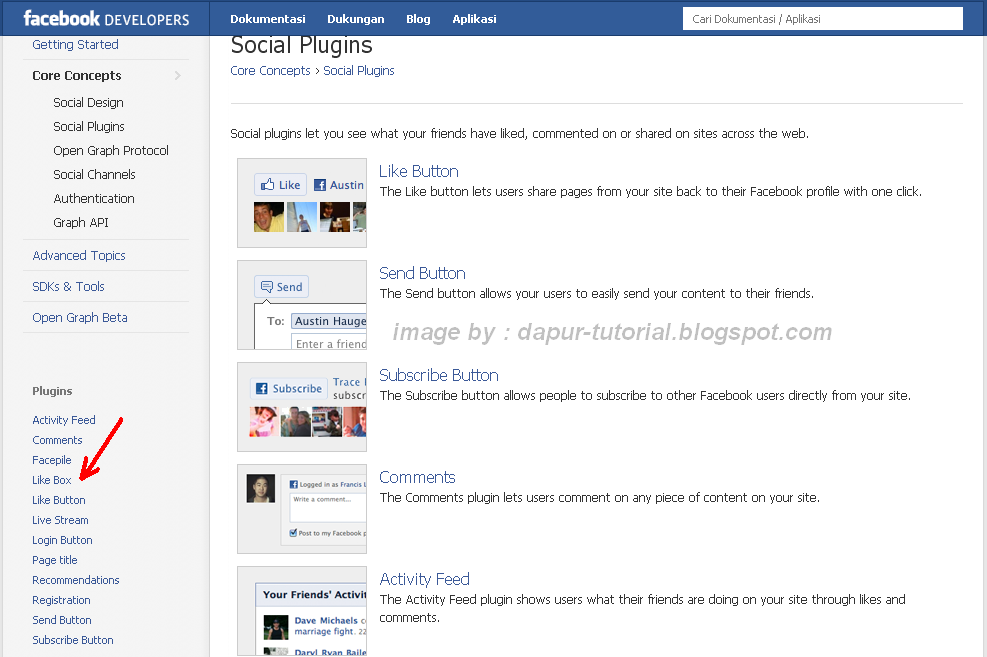Open Social Design in sidebar
This screenshot has width=987, height=657.
[88, 103]
